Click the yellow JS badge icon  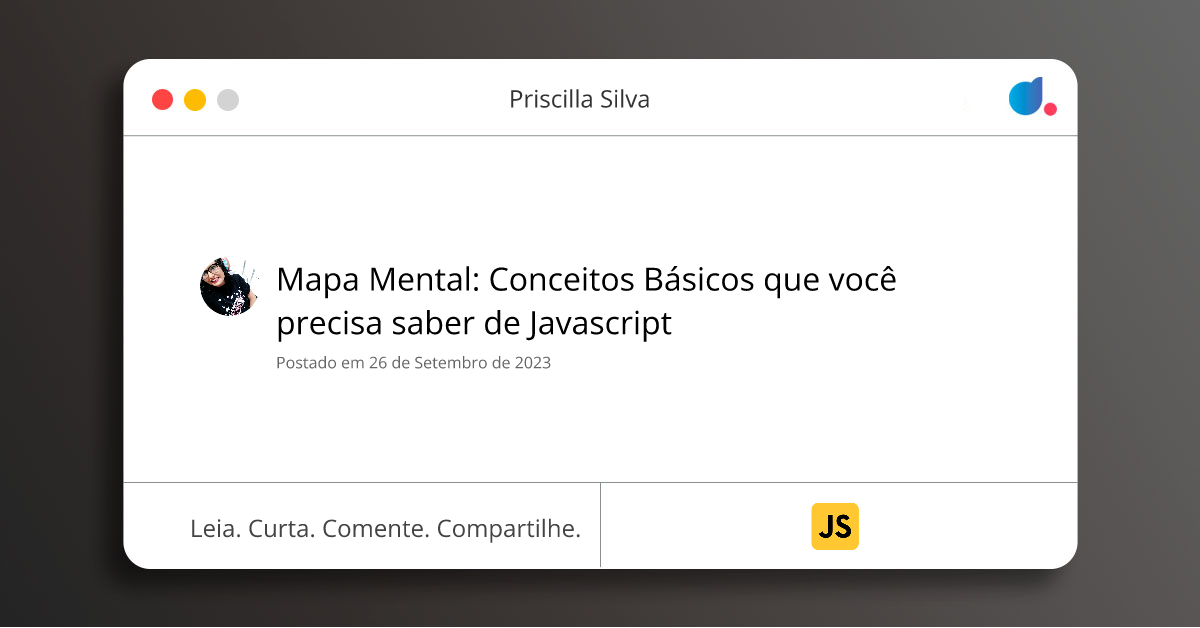click(x=835, y=526)
